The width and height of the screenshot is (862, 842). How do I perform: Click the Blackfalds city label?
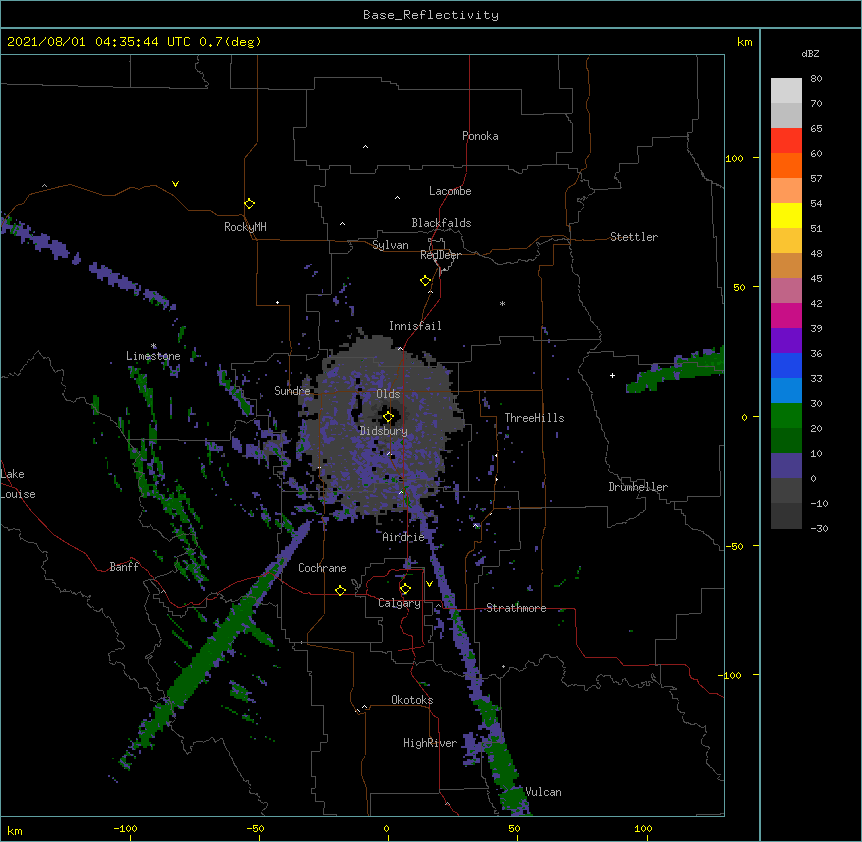(x=441, y=223)
